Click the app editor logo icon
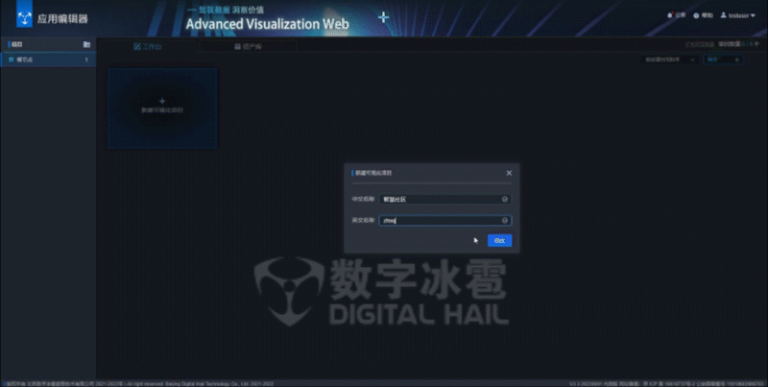Image resolution: width=769 pixels, height=387 pixels. pos(25,17)
